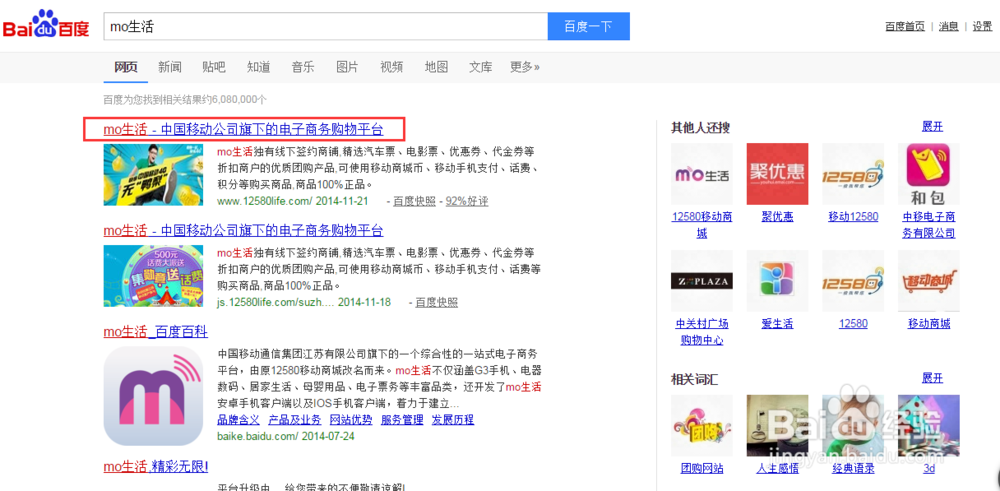Click the 人生感悟 thumbnail image
Image resolution: width=1000 pixels, height=491 pixels.
pos(777,425)
